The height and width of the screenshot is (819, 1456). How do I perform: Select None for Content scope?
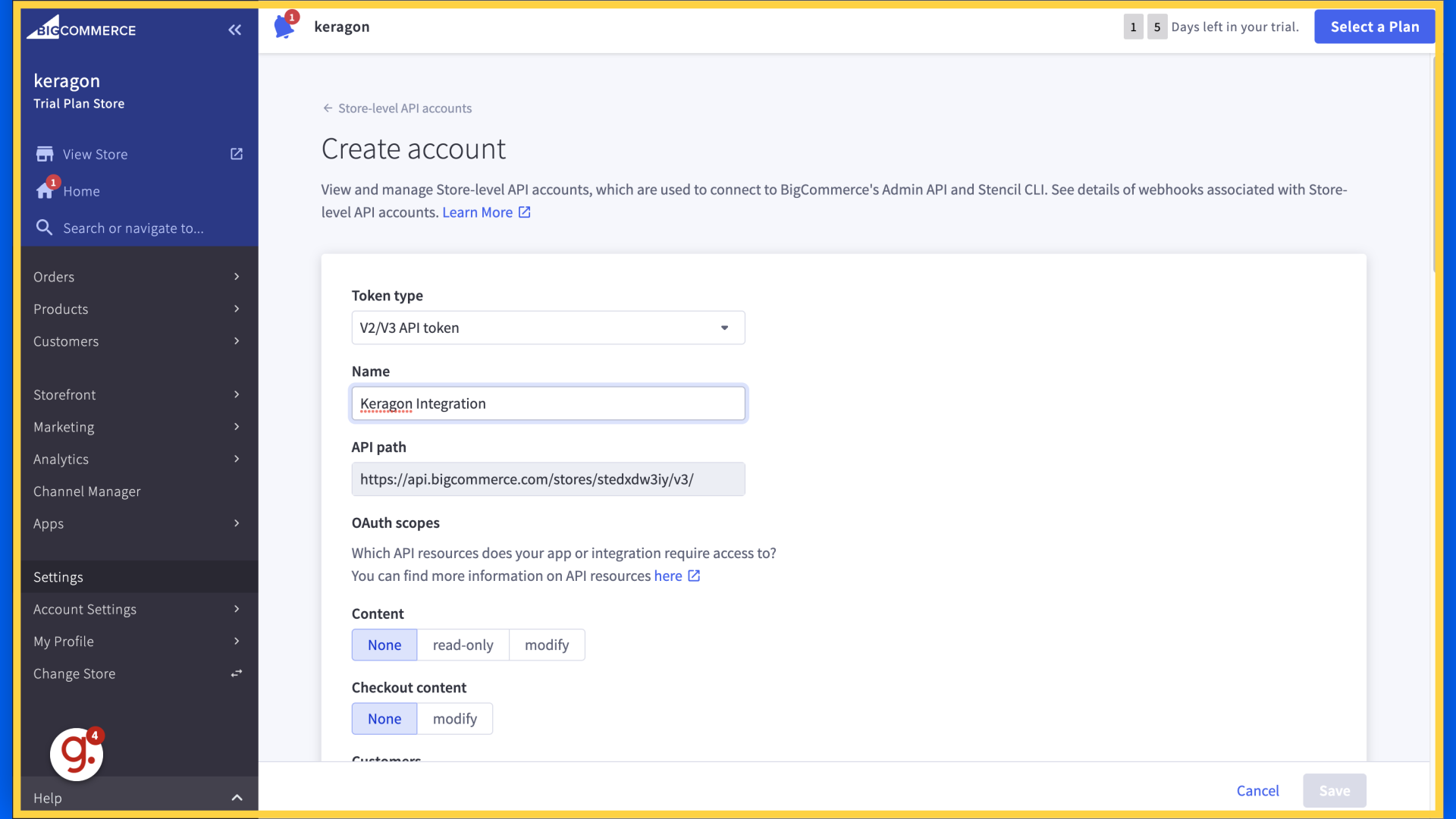coord(384,645)
